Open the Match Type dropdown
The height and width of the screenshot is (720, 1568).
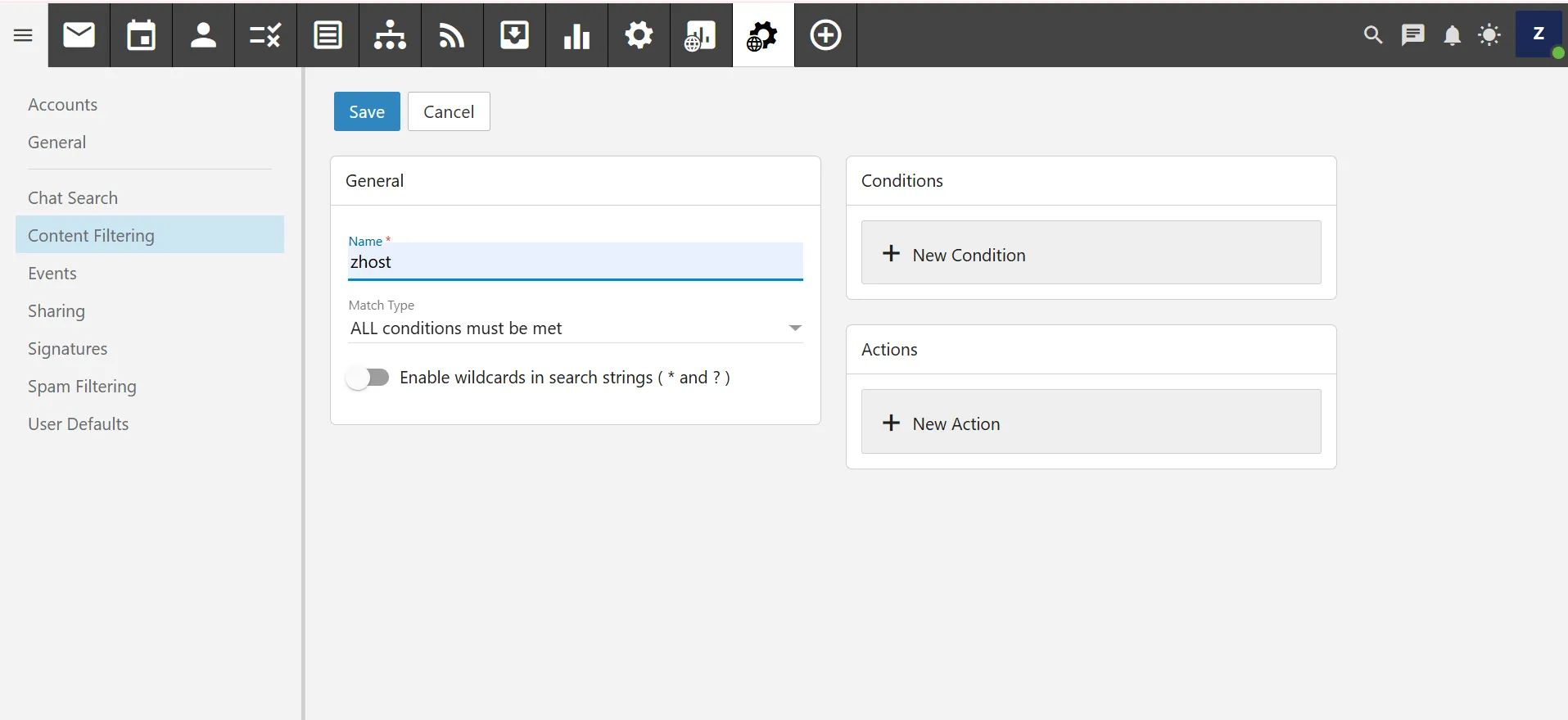575,328
